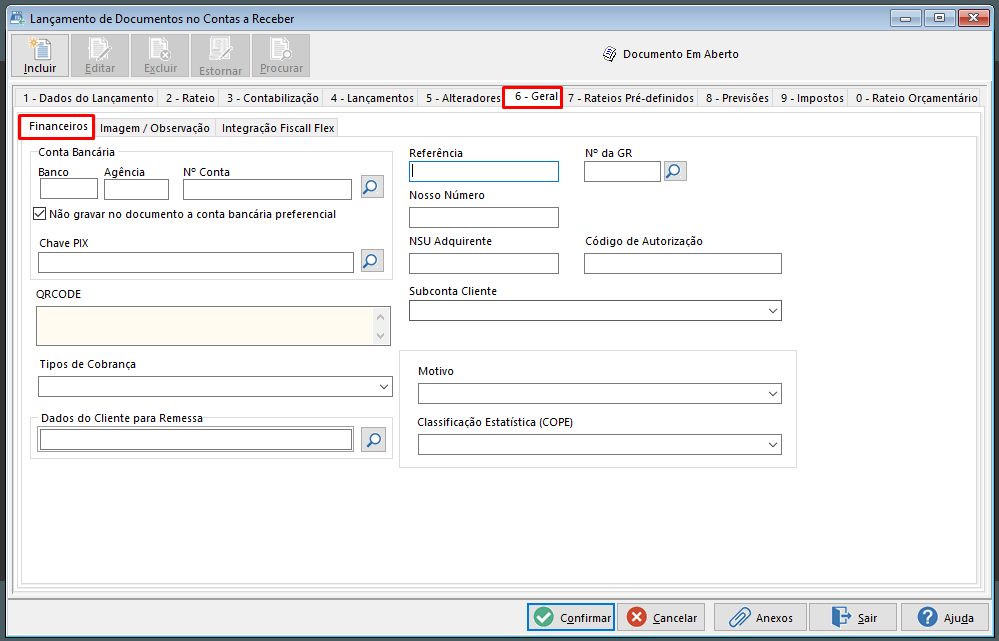This screenshot has height=641, width=999.
Task: Click the Procurar toolbar button
Action: point(281,55)
